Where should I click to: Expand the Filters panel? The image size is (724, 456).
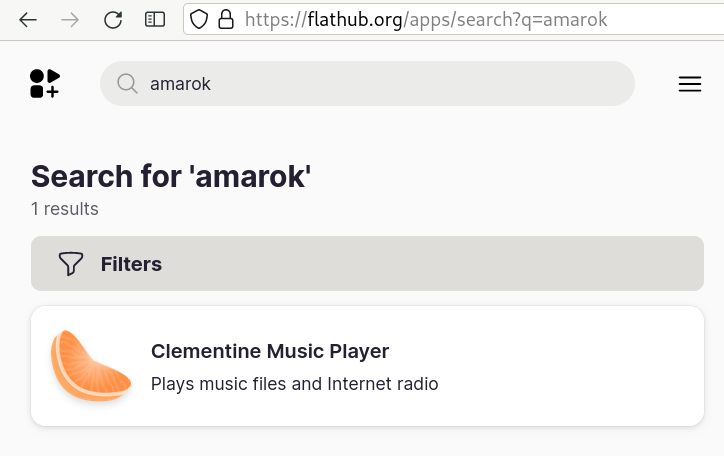367,264
